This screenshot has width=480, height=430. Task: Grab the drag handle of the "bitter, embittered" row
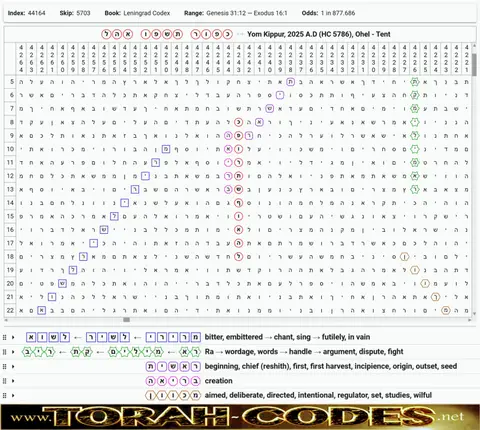[5, 337]
